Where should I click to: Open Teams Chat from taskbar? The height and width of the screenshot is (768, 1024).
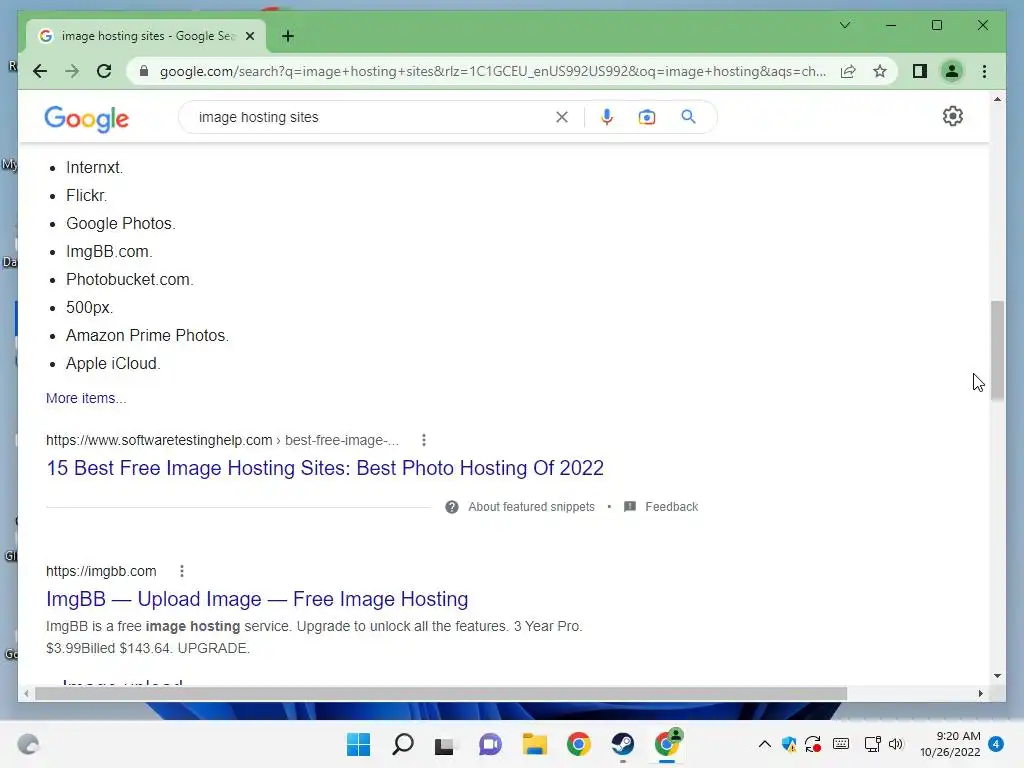tap(490, 744)
